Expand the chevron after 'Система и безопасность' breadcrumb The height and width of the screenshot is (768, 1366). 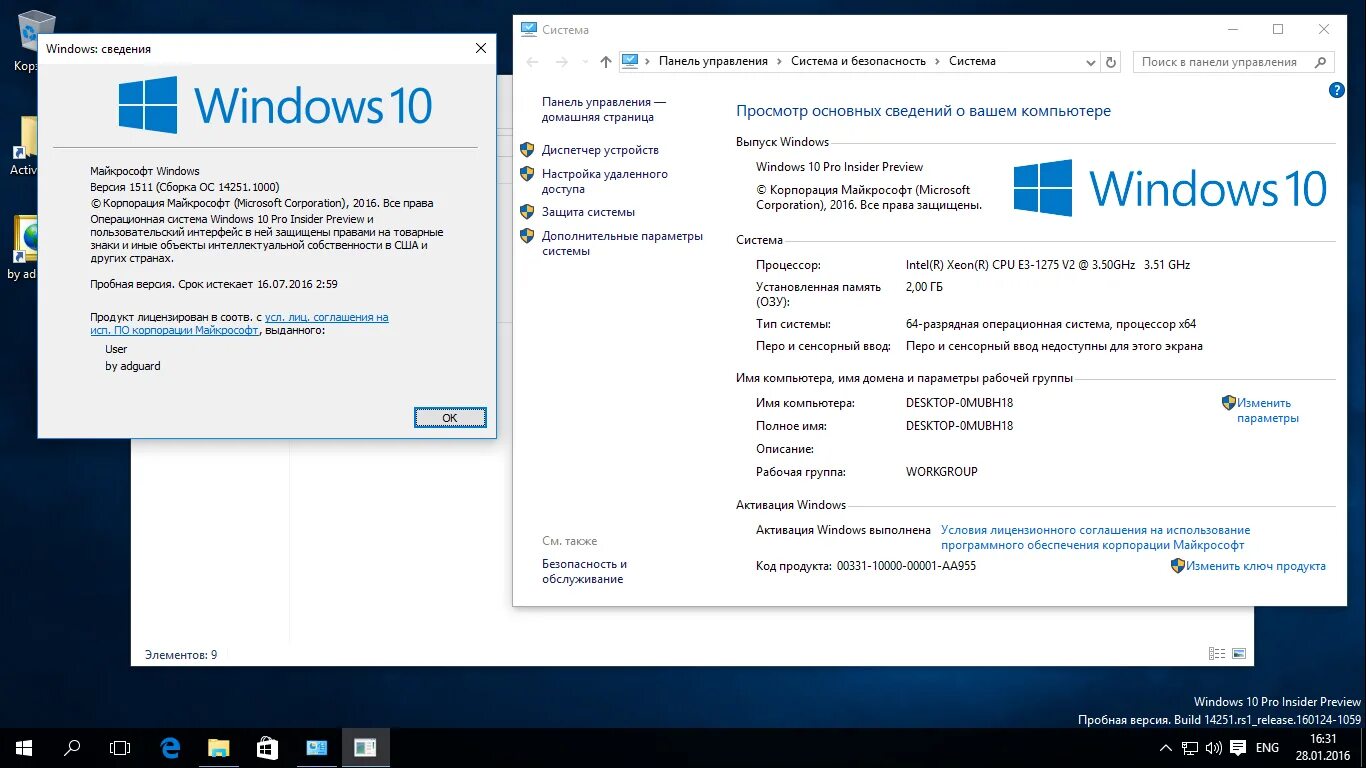pyautogui.click(x=938, y=61)
